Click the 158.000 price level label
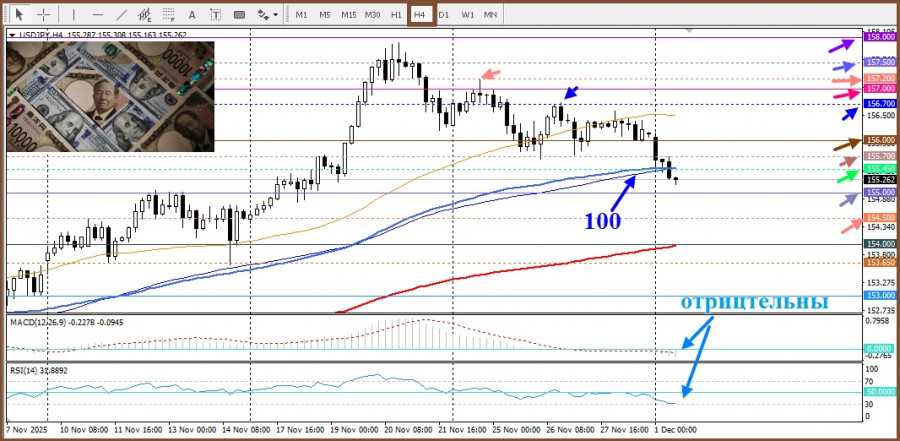 click(880, 36)
